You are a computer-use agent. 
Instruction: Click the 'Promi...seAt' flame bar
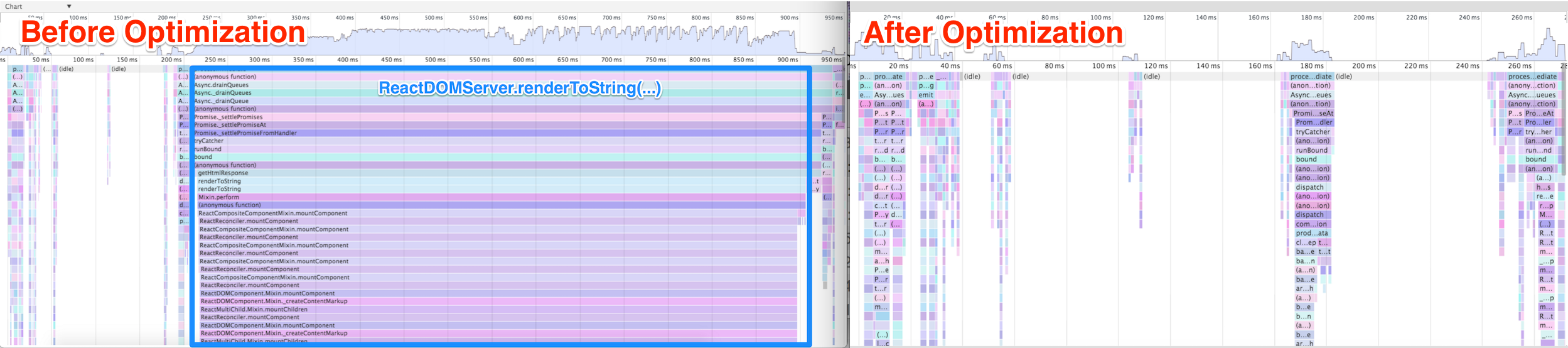point(1313,114)
